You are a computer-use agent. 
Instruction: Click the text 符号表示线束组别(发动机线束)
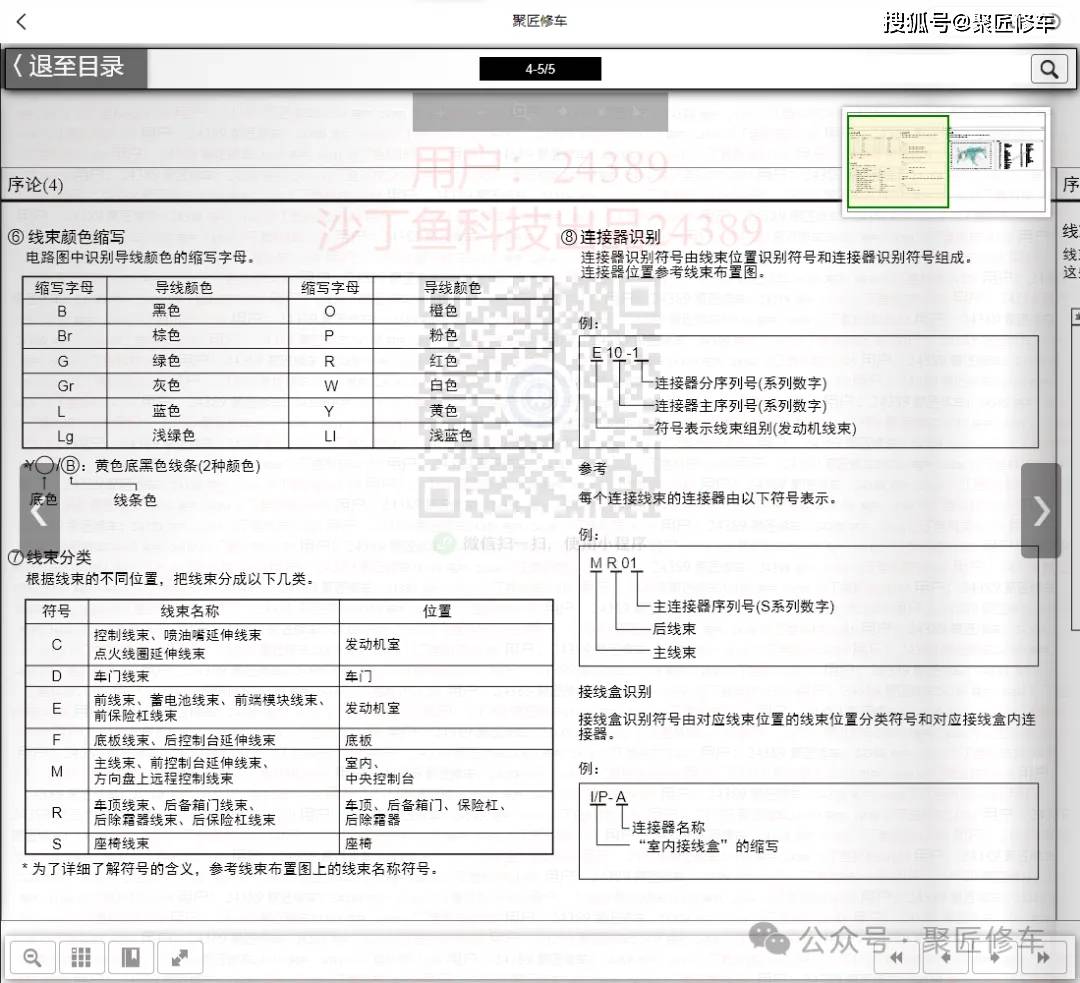[x=755, y=428]
